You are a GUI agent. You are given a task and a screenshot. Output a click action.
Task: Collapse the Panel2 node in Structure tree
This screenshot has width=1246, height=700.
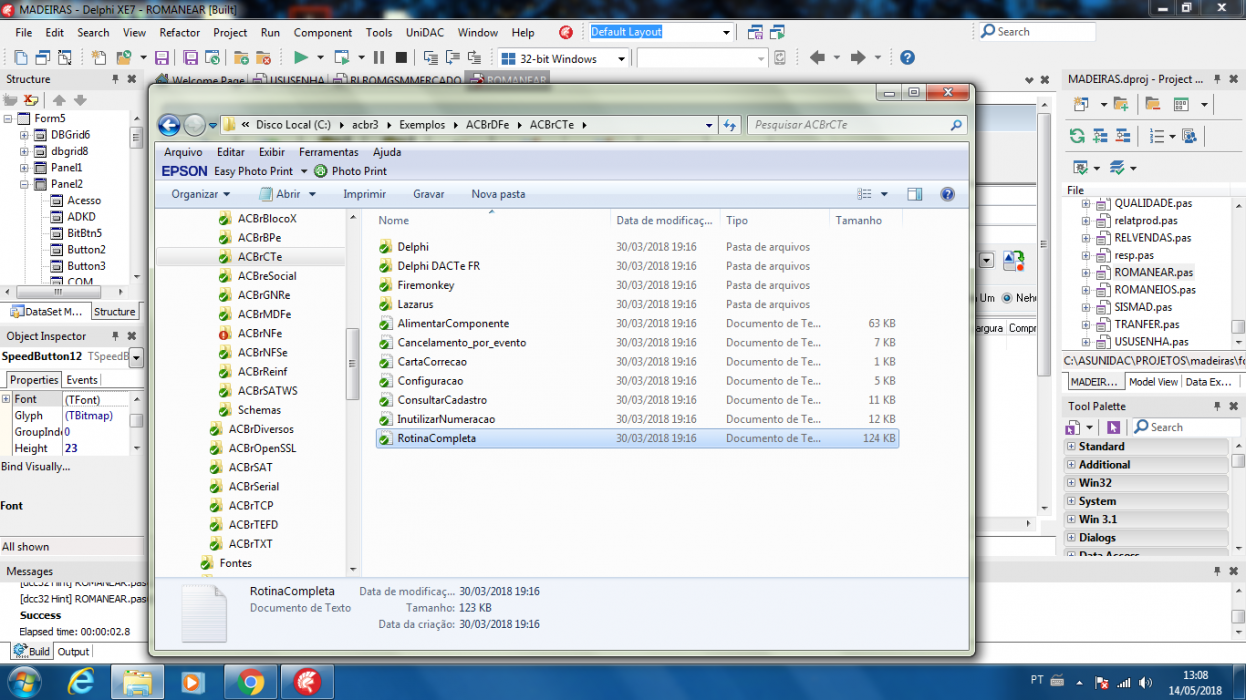tap(24, 184)
